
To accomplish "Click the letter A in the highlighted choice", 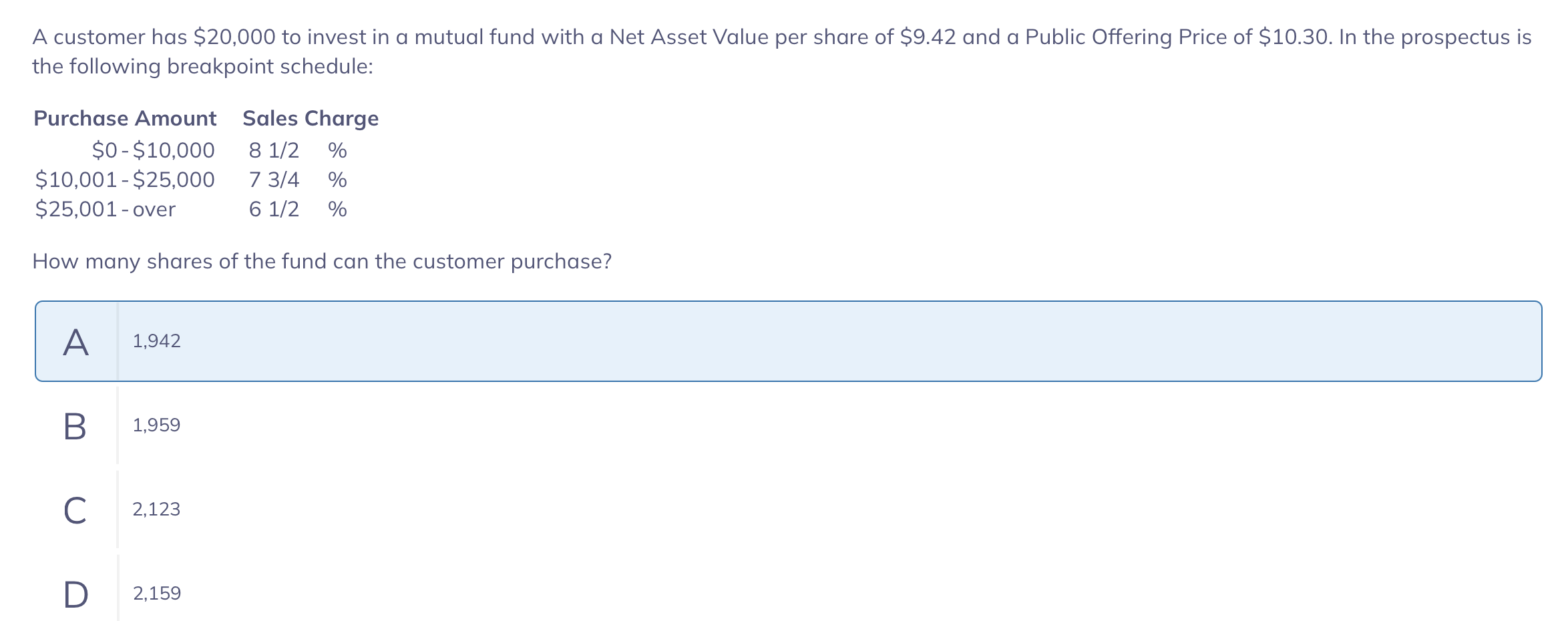I will (x=75, y=341).
